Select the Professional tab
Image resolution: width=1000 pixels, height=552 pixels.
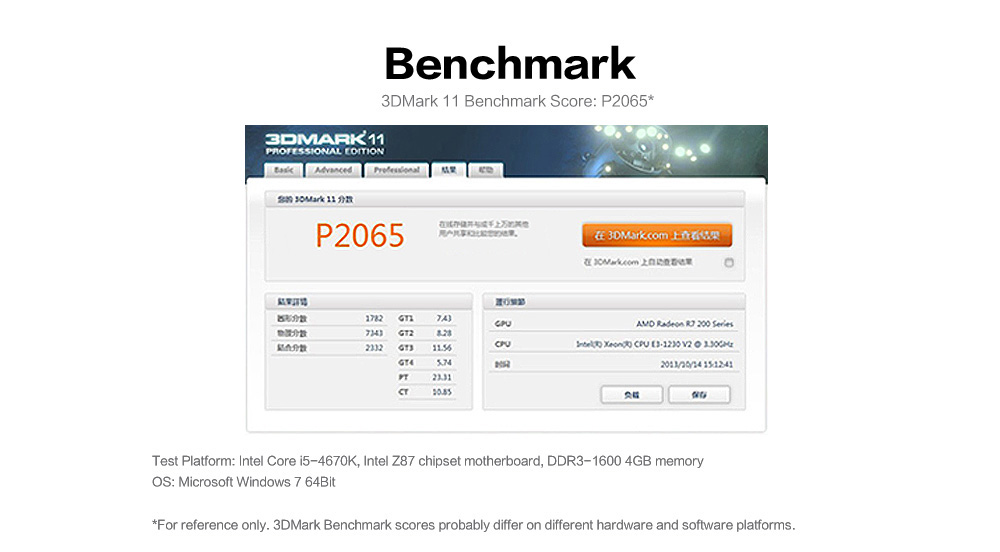[396, 170]
